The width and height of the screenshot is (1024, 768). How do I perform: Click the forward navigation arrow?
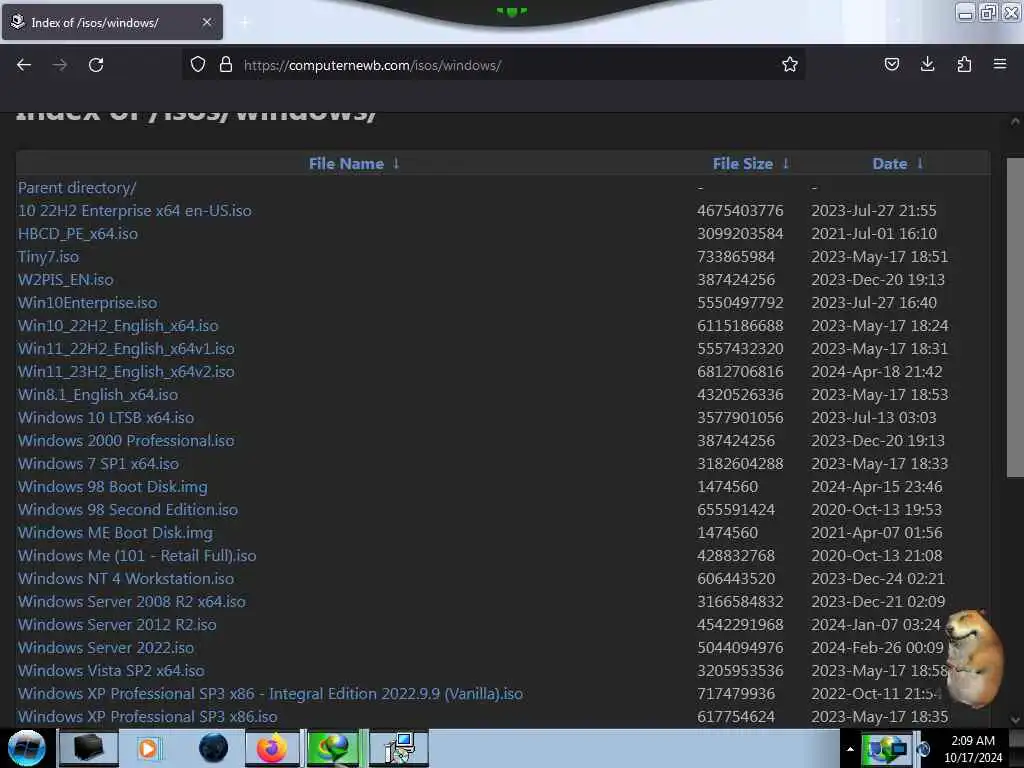coord(59,65)
